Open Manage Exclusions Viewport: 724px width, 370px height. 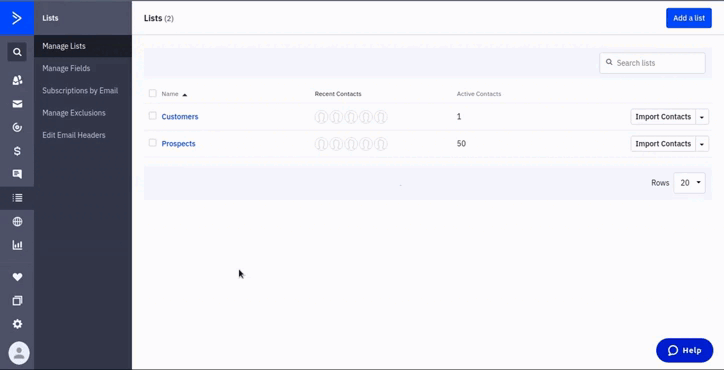[74, 113]
